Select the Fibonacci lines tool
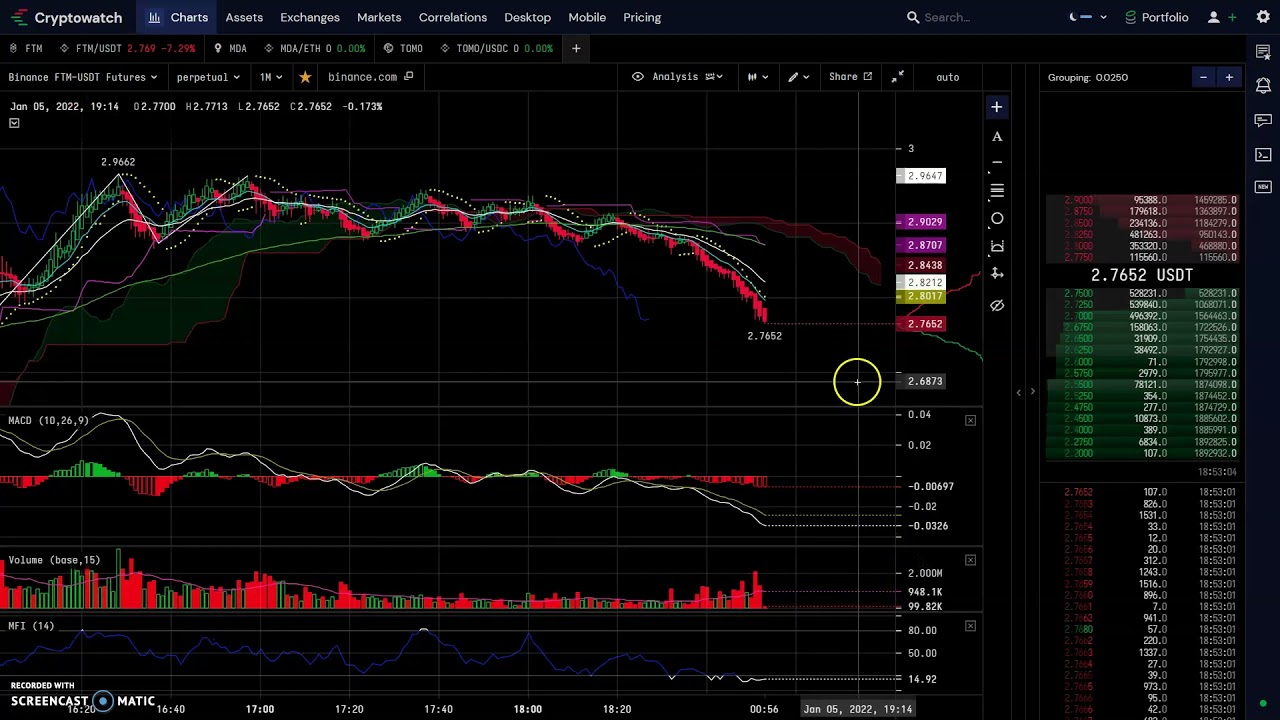Screen dimensions: 1280x720 [996, 190]
